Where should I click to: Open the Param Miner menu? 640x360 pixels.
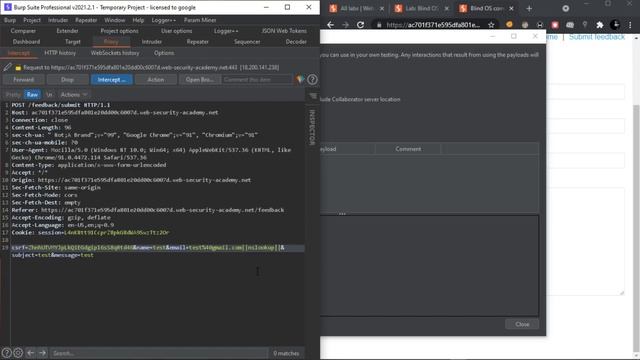pyautogui.click(x=200, y=20)
